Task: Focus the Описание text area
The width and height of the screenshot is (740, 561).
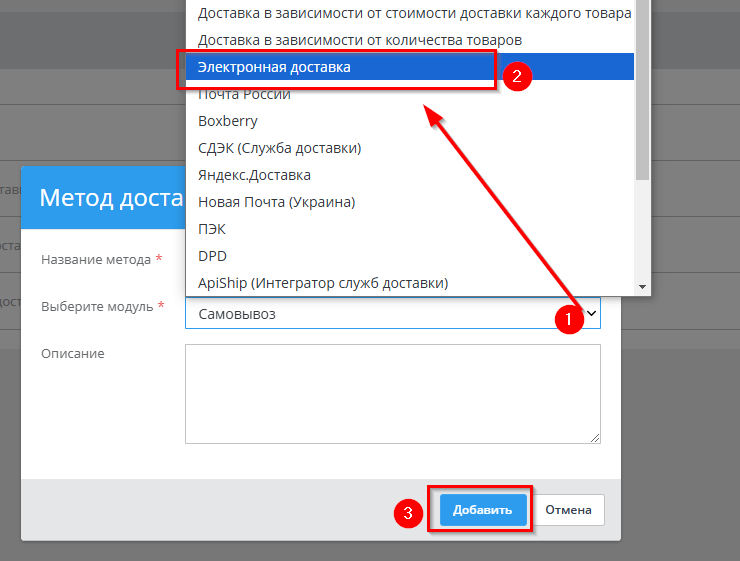Action: pyautogui.click(x=392, y=393)
